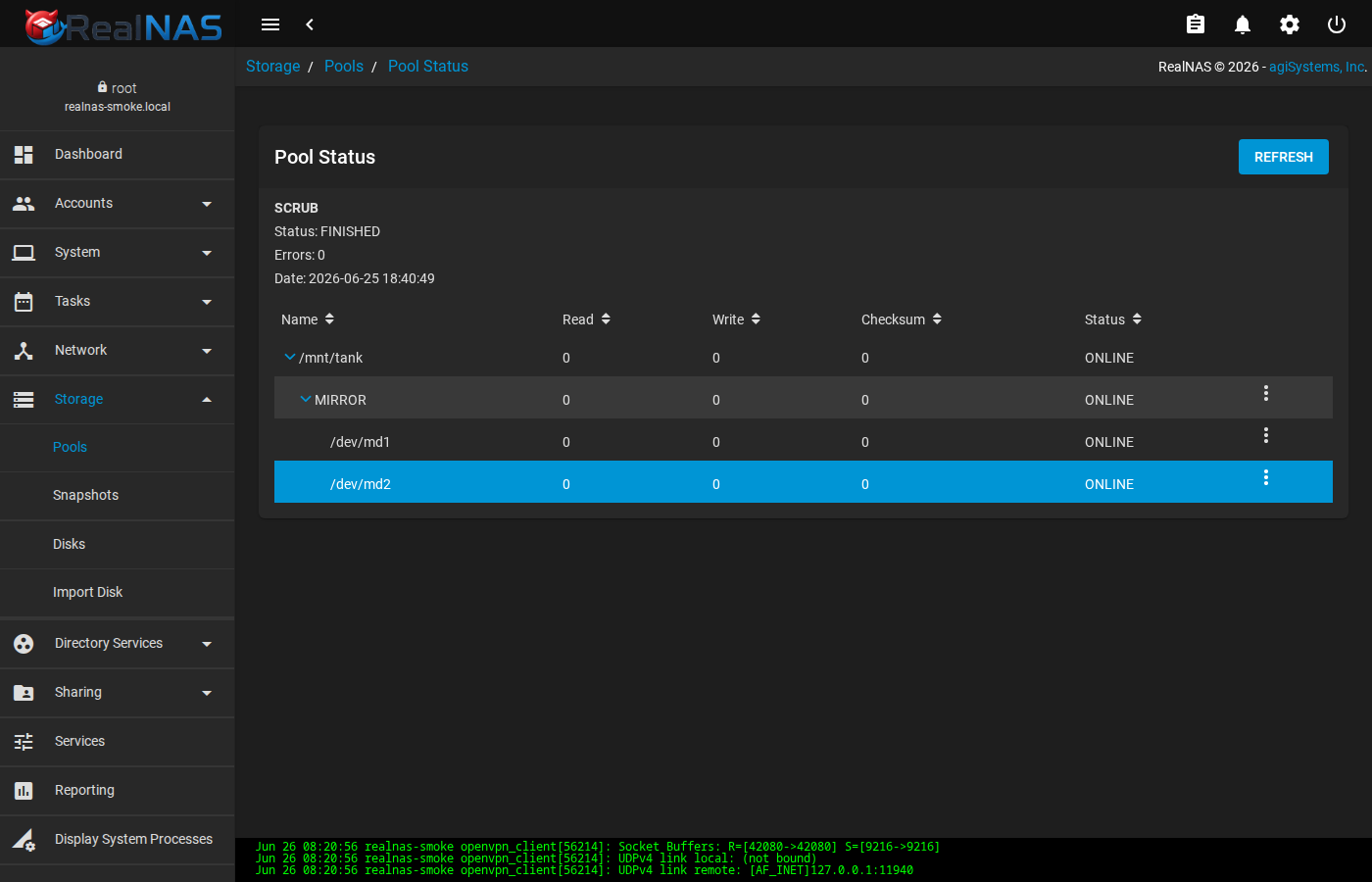Open agiSystems, Inc. link
Screen dimensions: 1372x882
(x=1316, y=67)
